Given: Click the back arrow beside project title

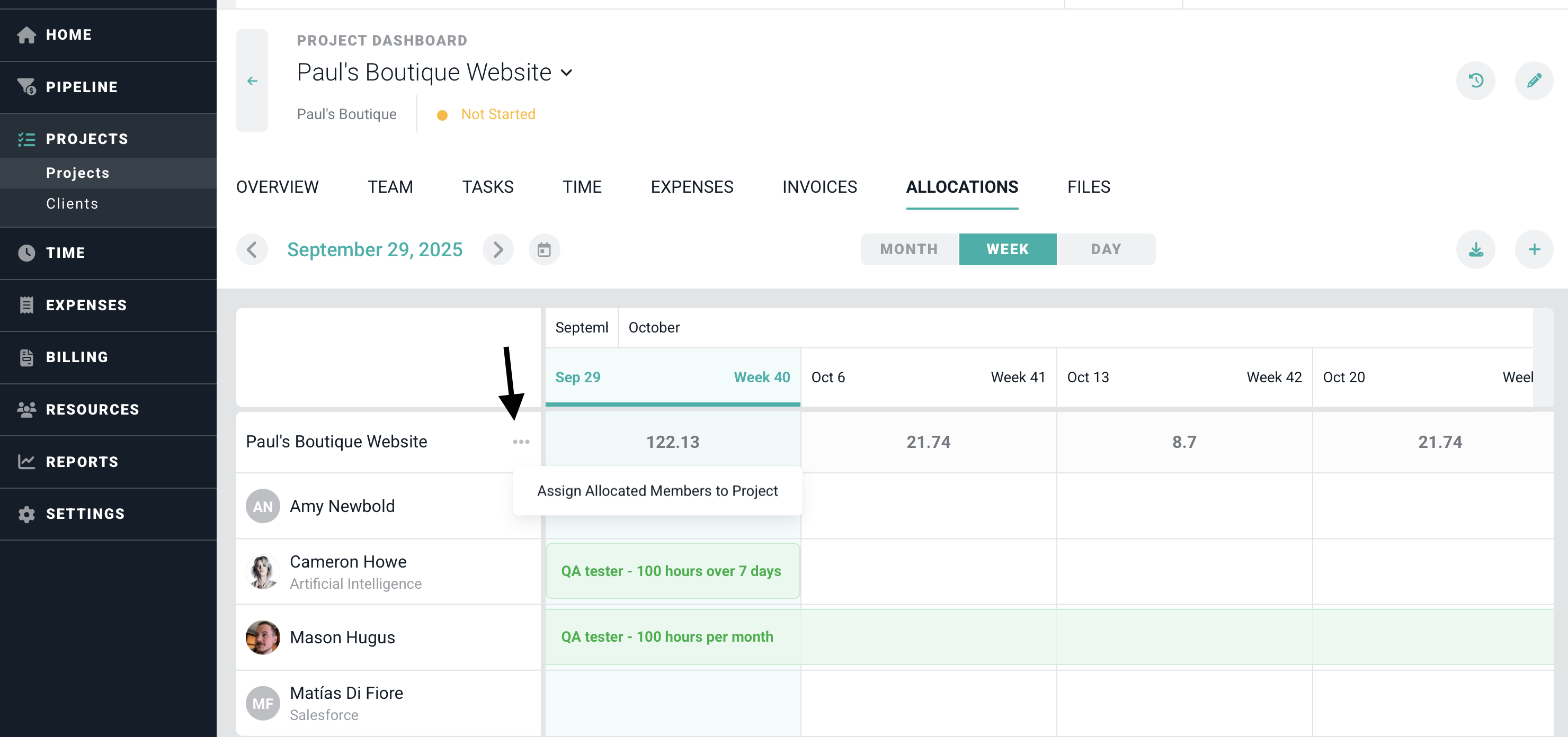Looking at the screenshot, I should coord(252,81).
